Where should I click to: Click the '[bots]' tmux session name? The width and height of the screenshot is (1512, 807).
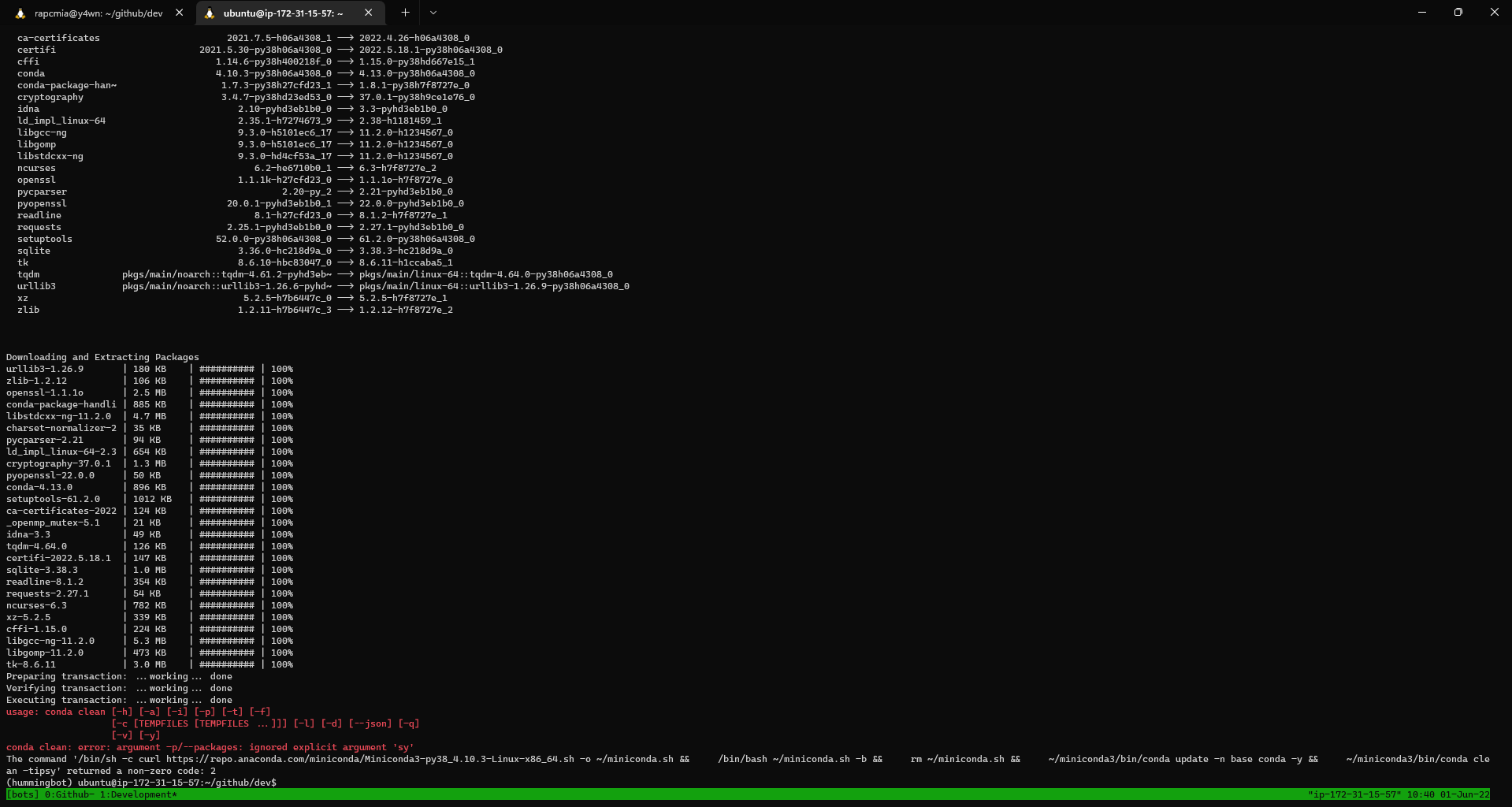coord(23,794)
